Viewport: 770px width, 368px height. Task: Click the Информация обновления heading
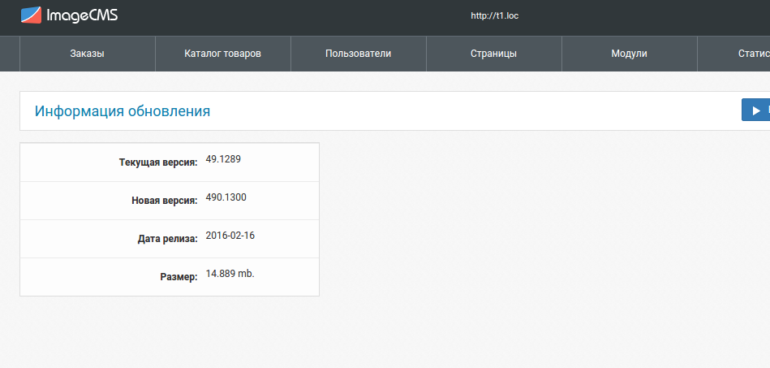(122, 111)
